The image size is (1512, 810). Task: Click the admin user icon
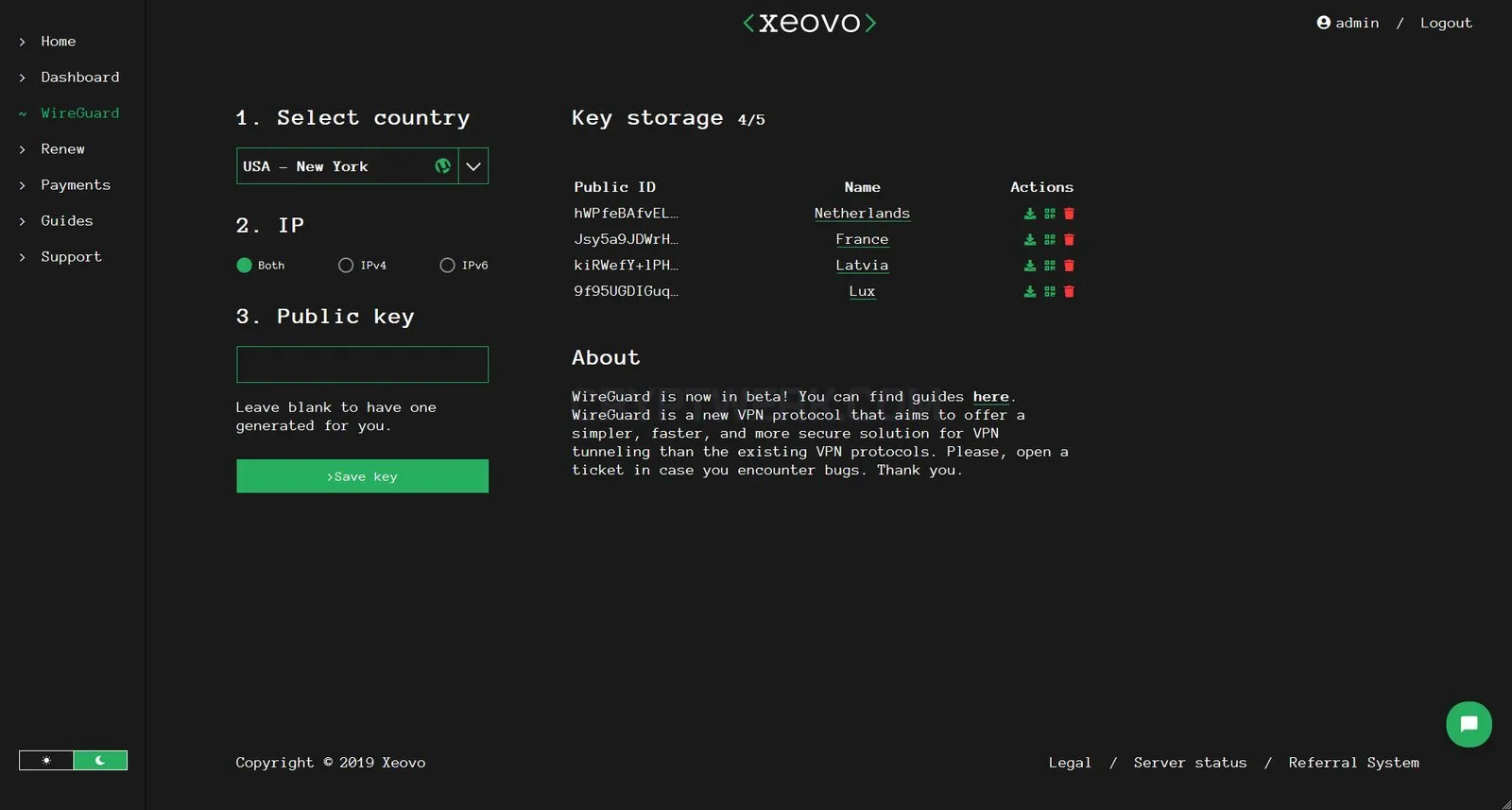(1323, 23)
